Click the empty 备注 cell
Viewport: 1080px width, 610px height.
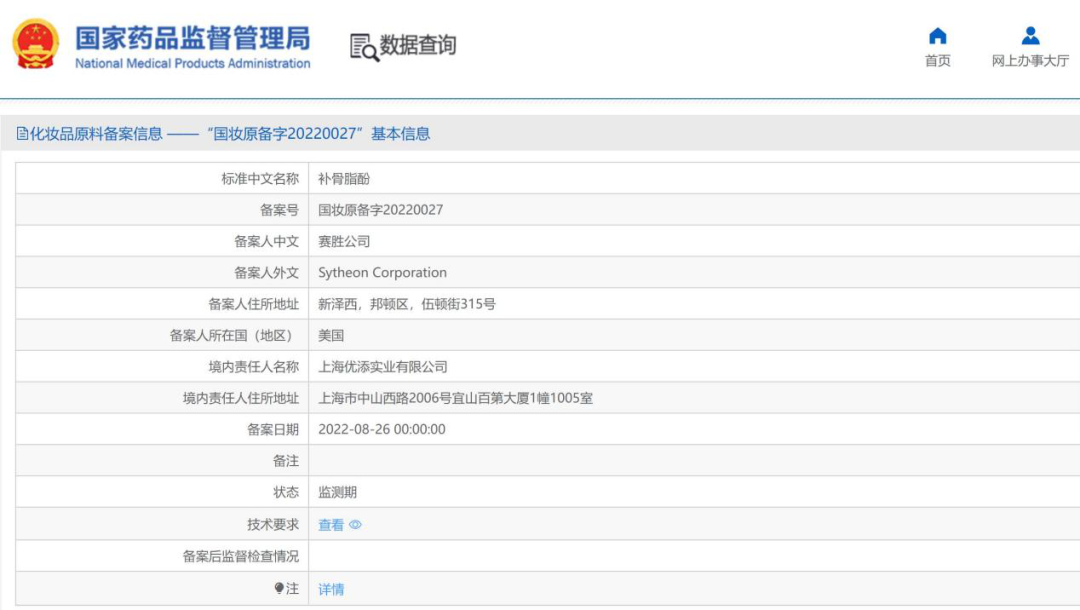[500, 461]
